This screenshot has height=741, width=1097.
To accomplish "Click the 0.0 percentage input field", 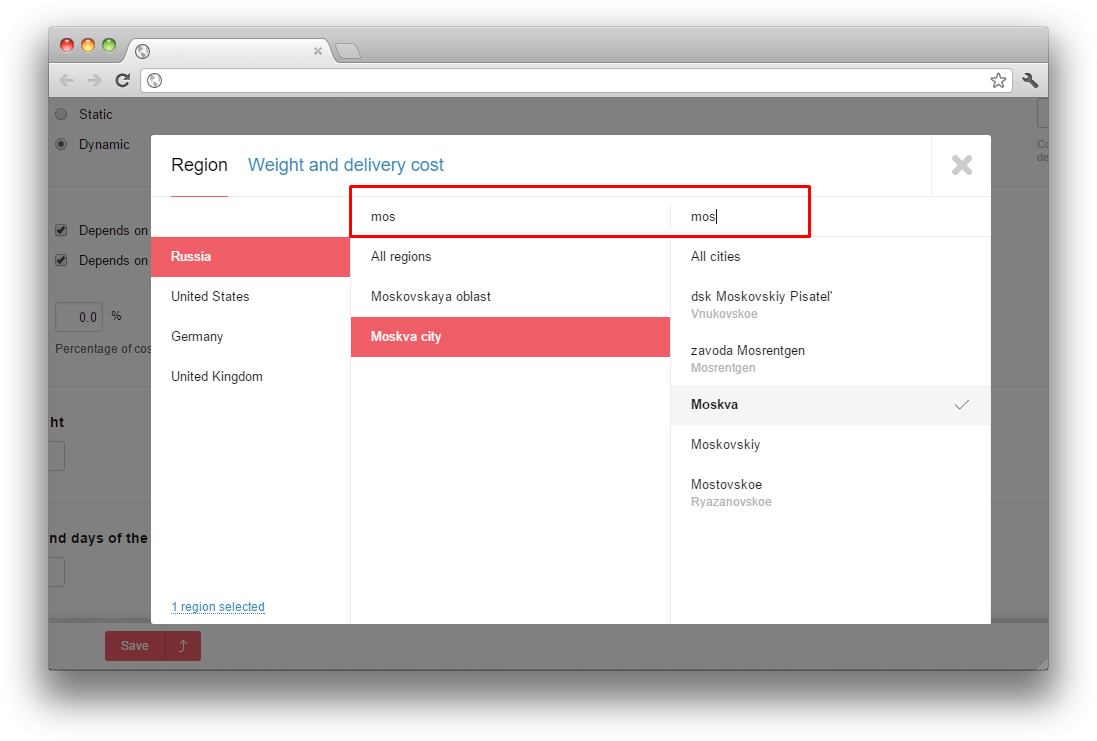I will point(79,317).
